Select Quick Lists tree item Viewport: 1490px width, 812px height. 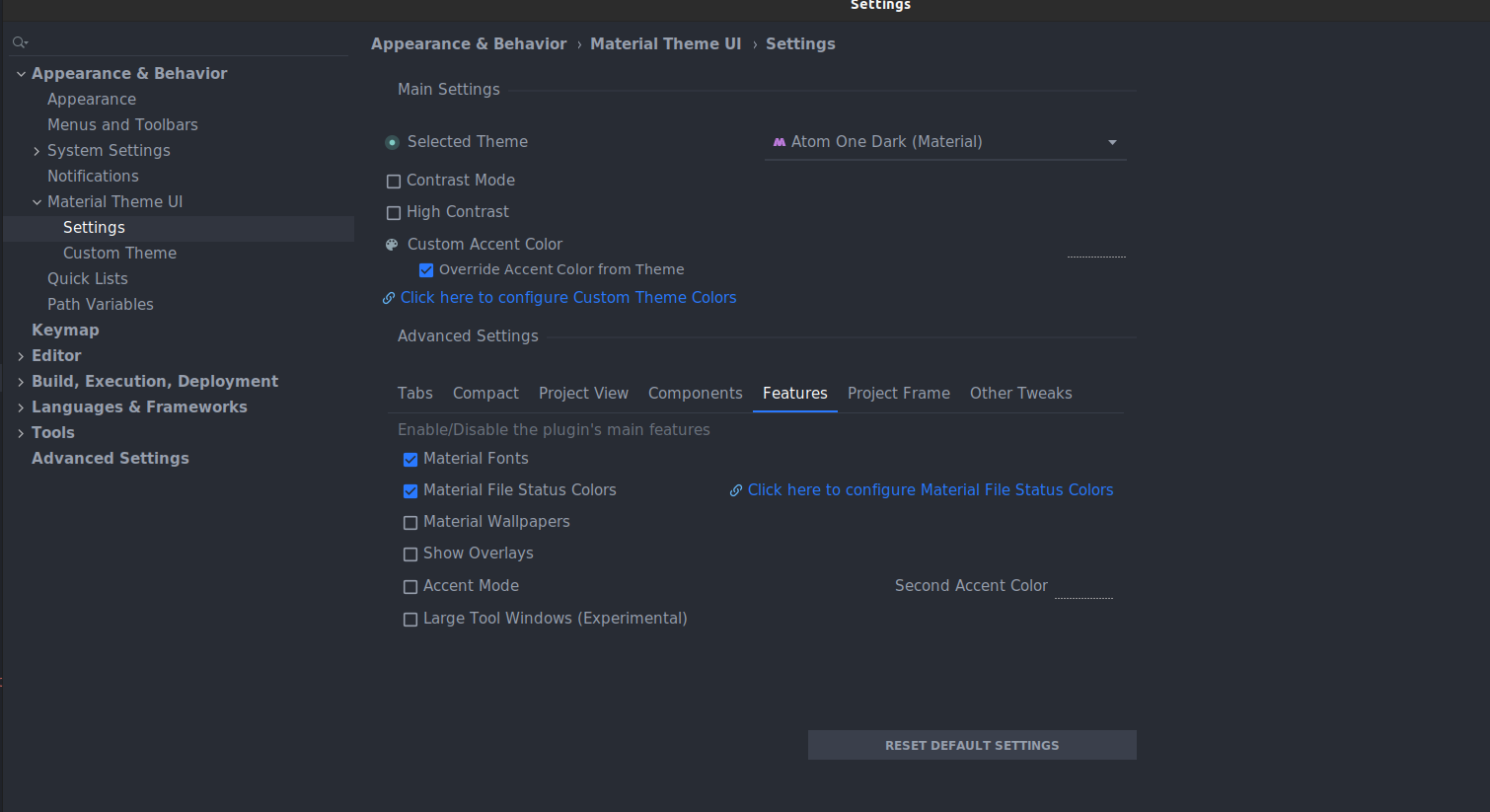[x=88, y=278]
